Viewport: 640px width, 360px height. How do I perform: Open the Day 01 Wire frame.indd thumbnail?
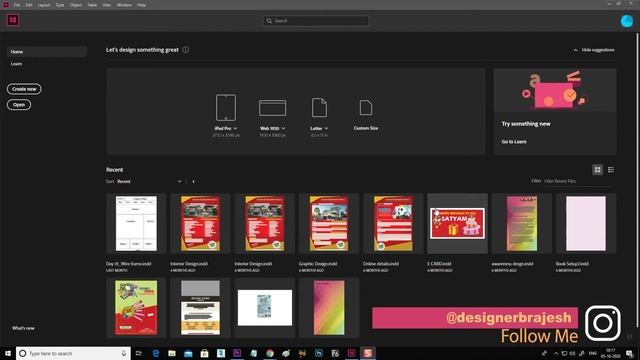[136, 223]
